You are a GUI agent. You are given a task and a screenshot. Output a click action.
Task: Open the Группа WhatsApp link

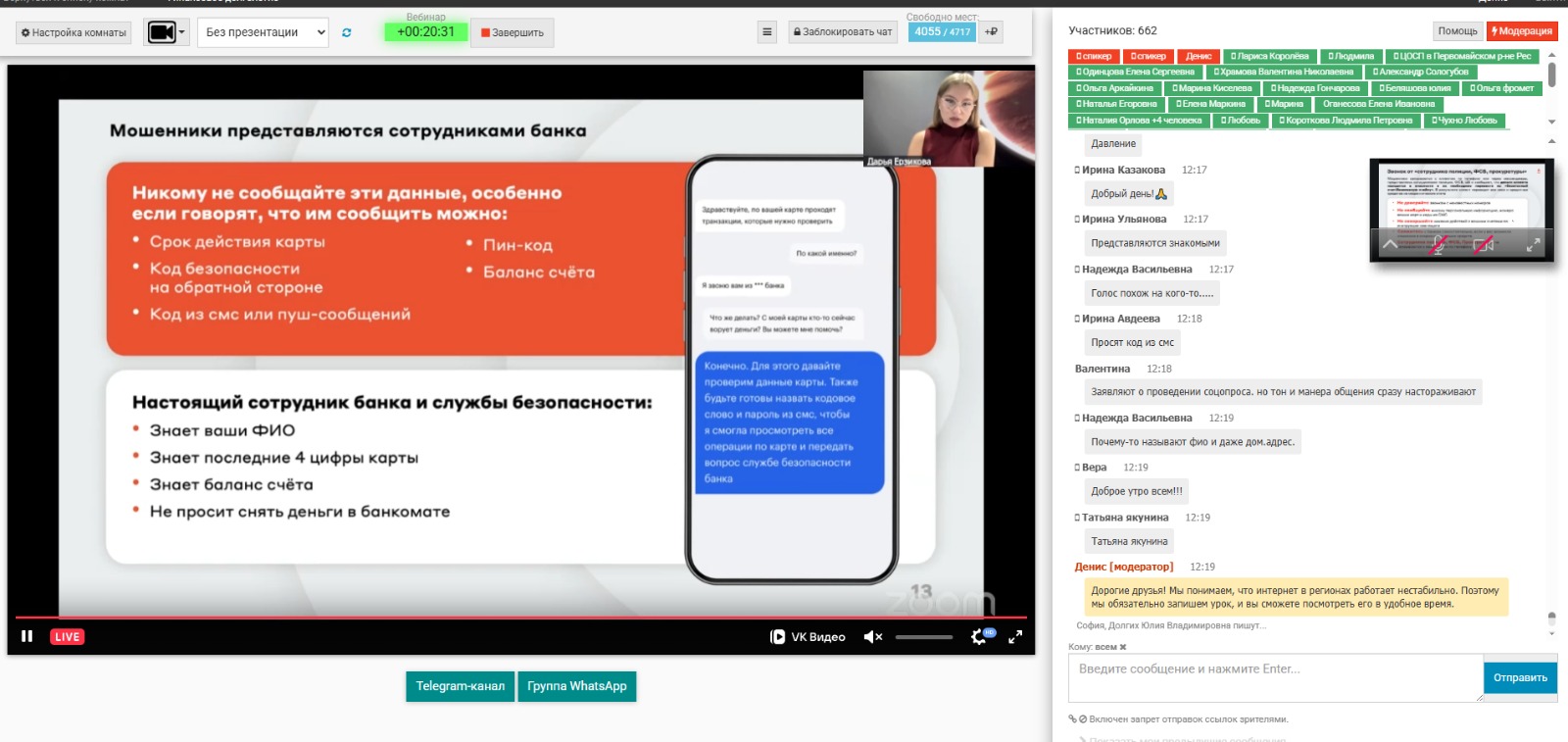[x=577, y=686]
